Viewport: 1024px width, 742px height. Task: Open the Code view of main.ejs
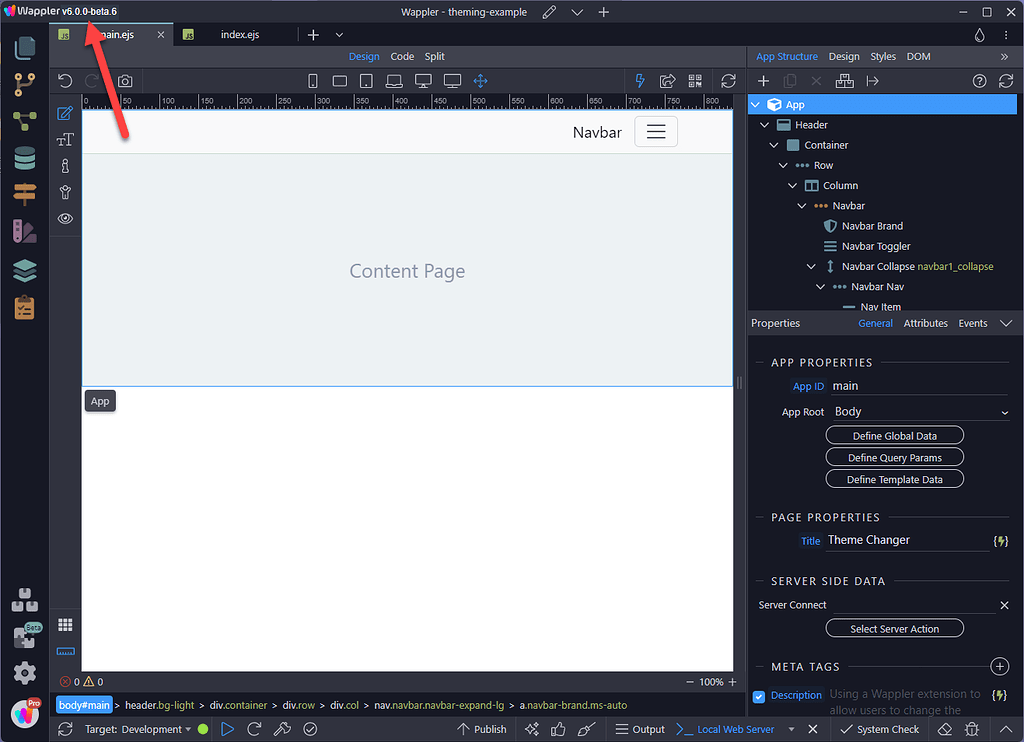(402, 56)
